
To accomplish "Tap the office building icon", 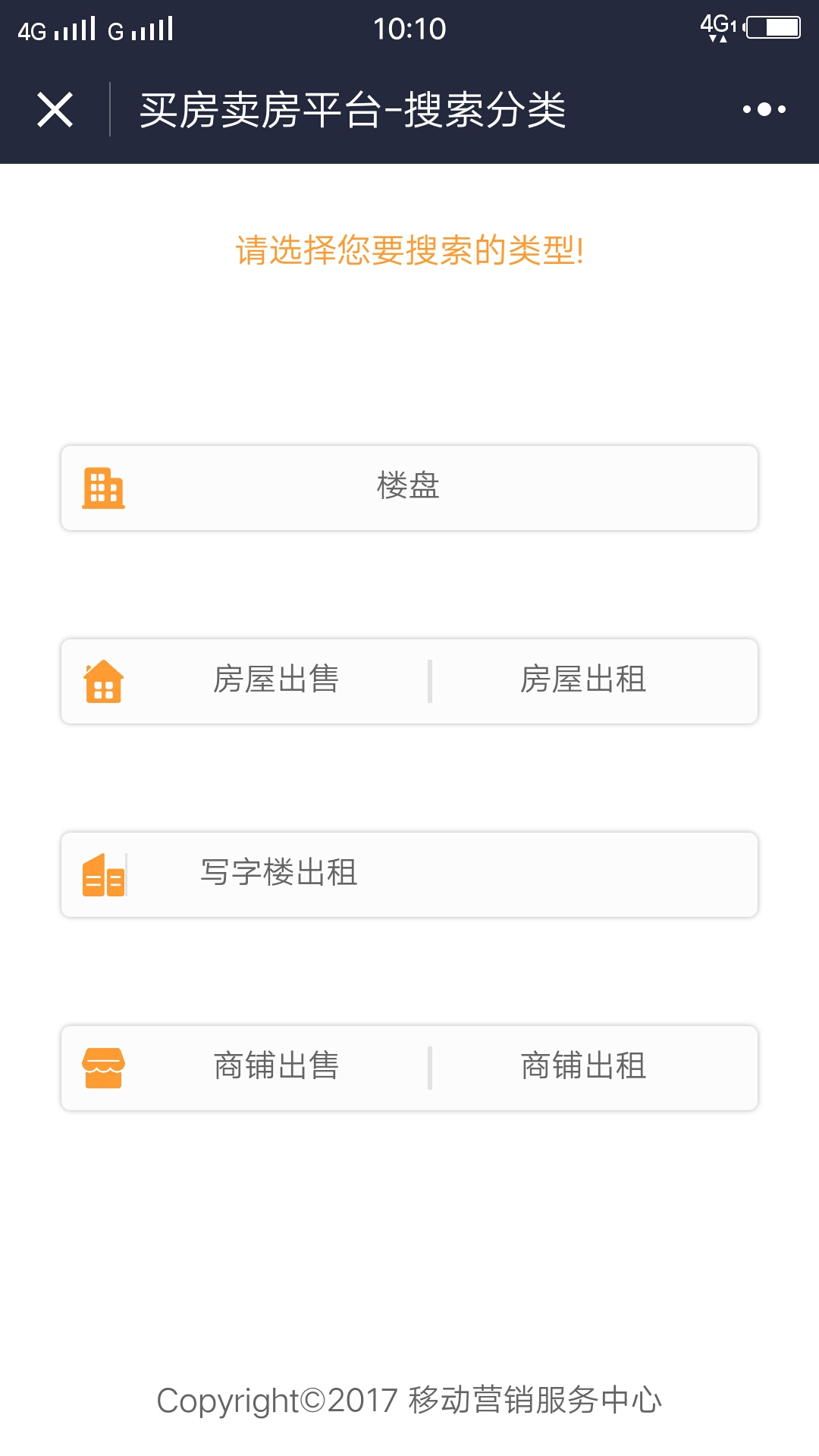I will coord(104,874).
